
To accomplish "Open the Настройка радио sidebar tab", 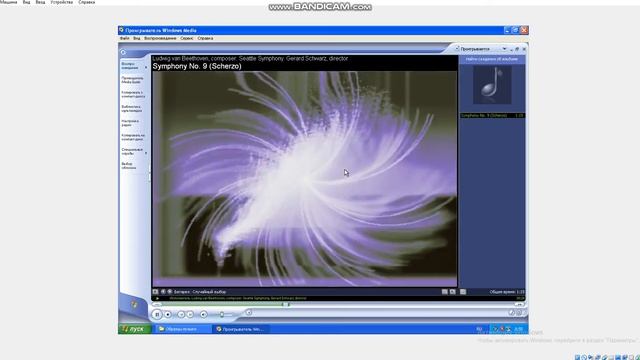I will tap(131, 123).
